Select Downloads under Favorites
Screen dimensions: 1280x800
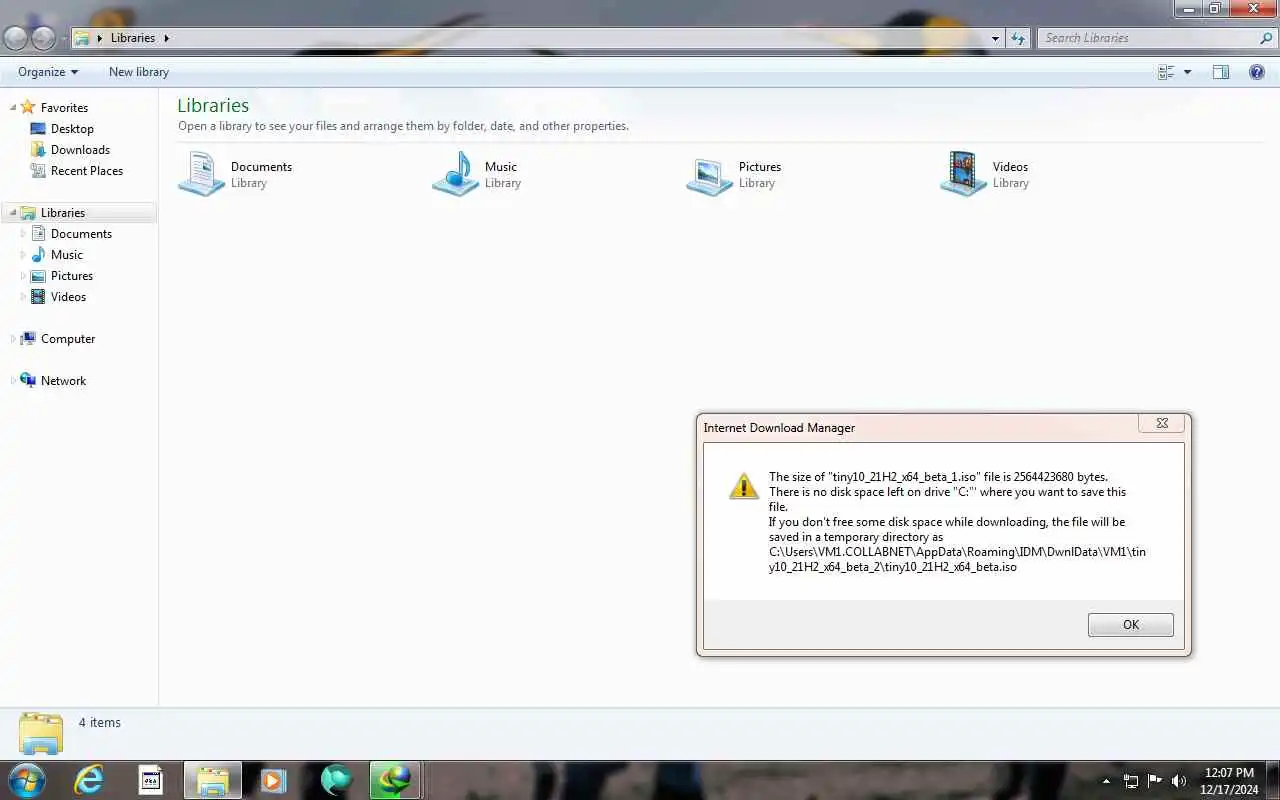pyautogui.click(x=80, y=150)
